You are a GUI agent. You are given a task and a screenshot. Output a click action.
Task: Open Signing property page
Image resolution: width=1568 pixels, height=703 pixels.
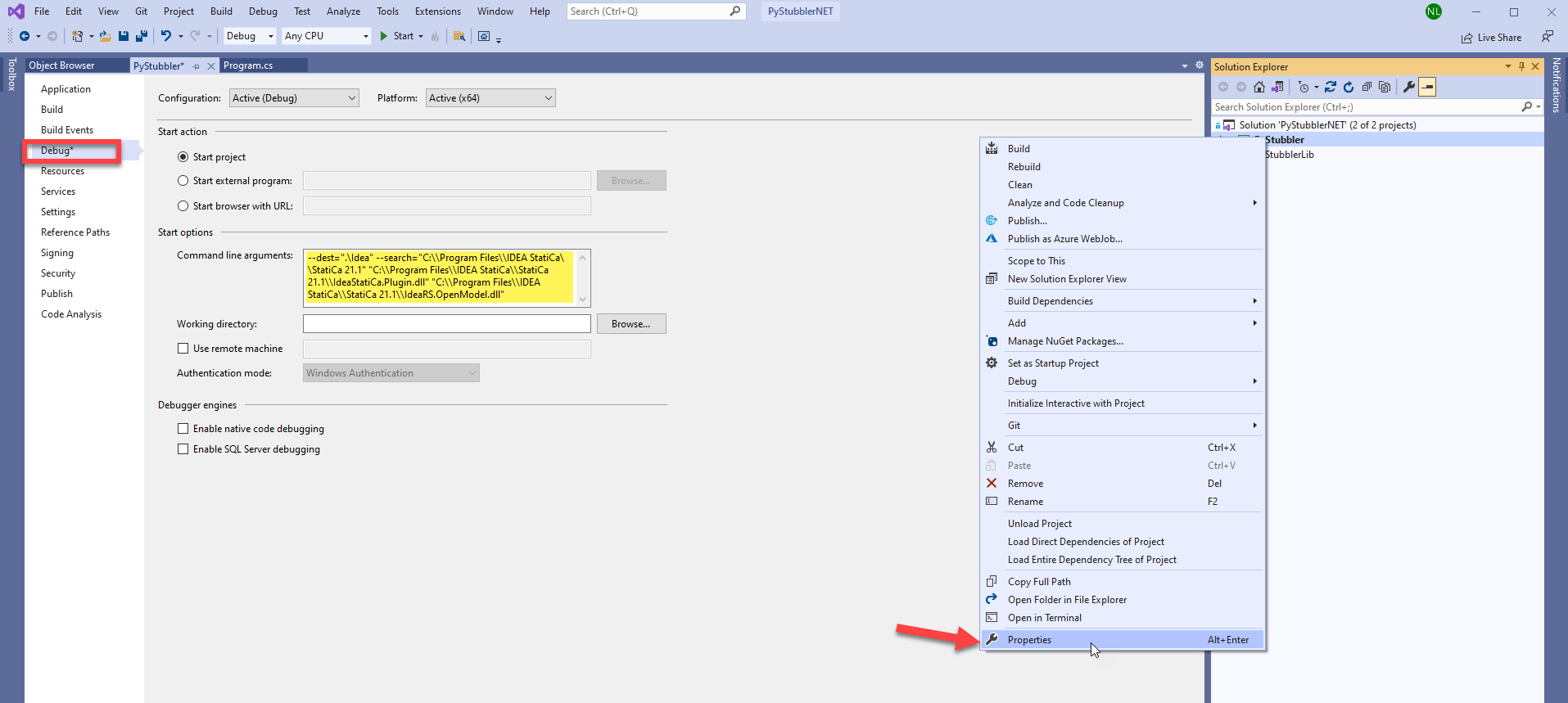coord(57,253)
